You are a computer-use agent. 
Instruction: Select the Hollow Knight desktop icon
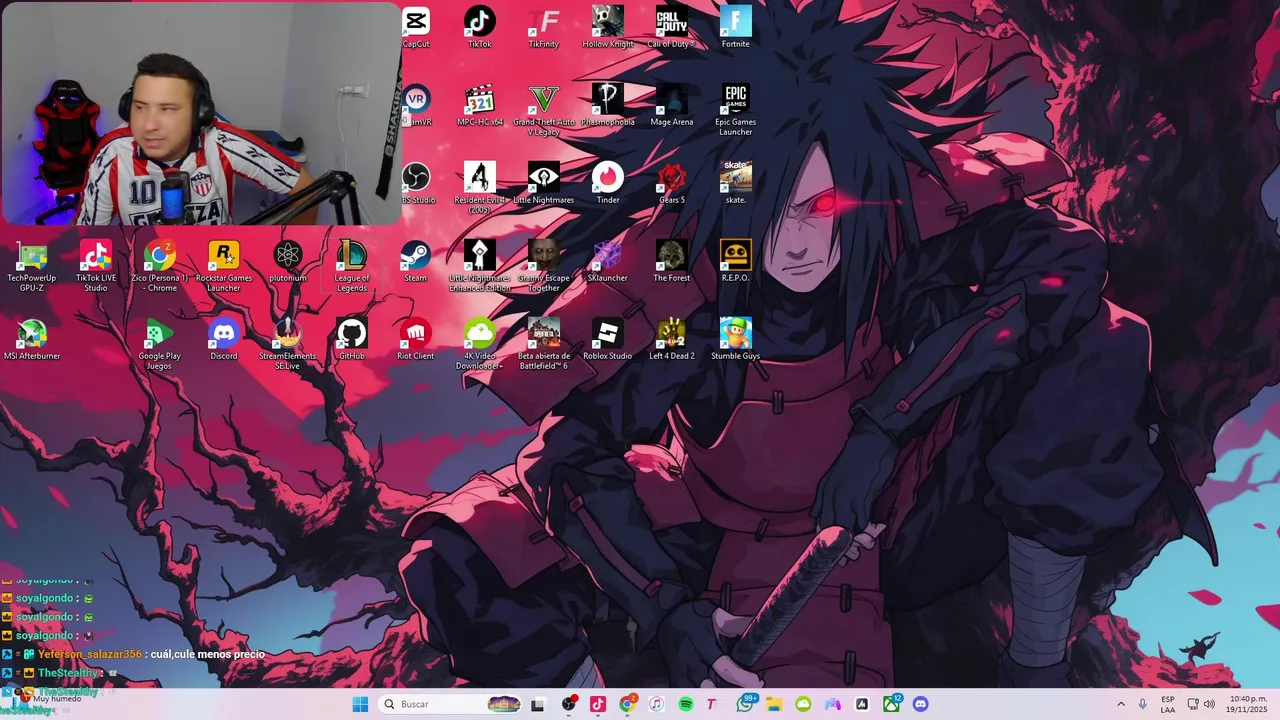click(x=608, y=27)
